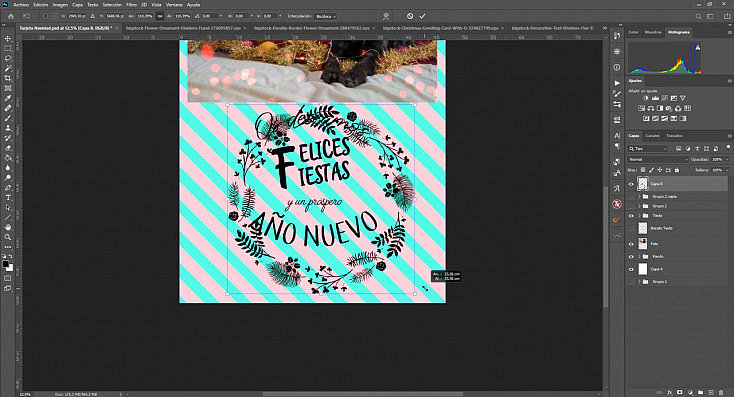Open the Interpolación dropdown
Screen dimensions: 734x397
tap(325, 16)
